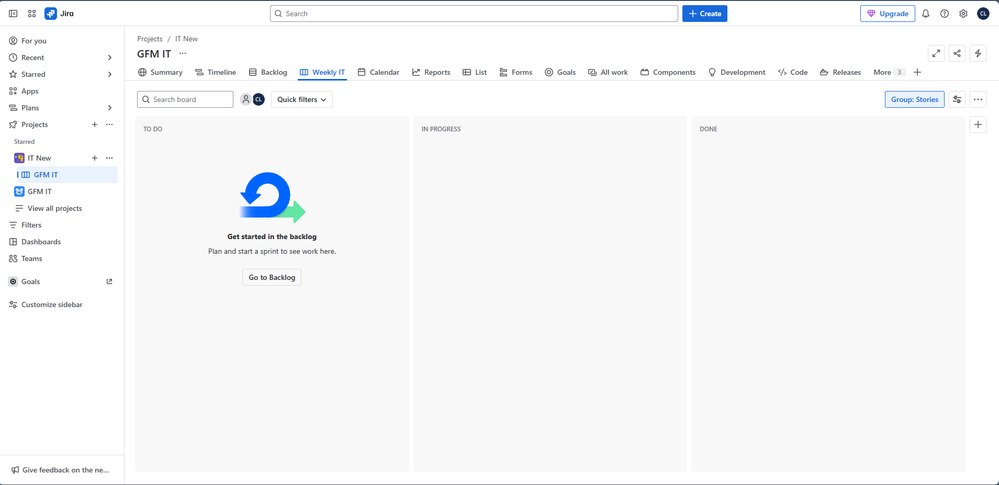Click the share icon
The width and height of the screenshot is (999, 485).
pyautogui.click(x=957, y=54)
